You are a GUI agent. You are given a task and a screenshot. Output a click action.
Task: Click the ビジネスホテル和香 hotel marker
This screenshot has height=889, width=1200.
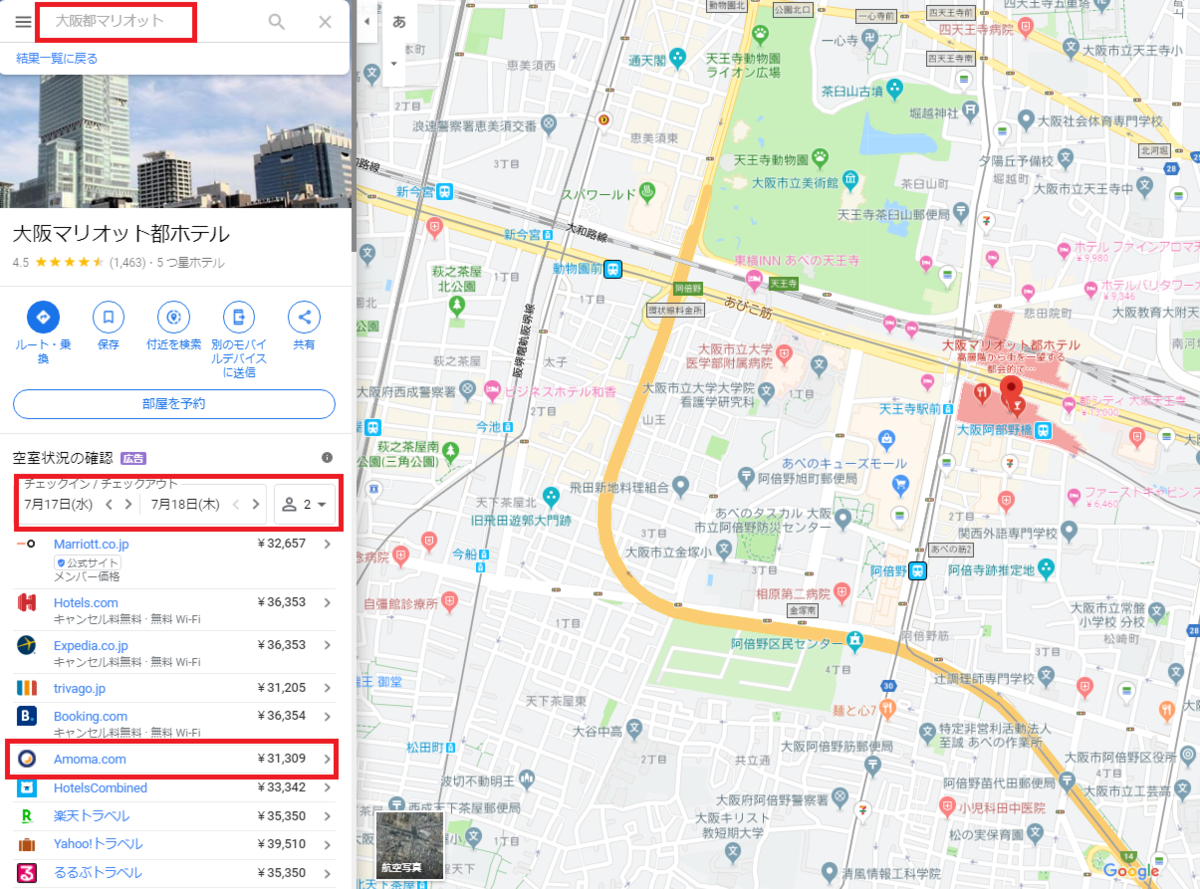coord(491,389)
